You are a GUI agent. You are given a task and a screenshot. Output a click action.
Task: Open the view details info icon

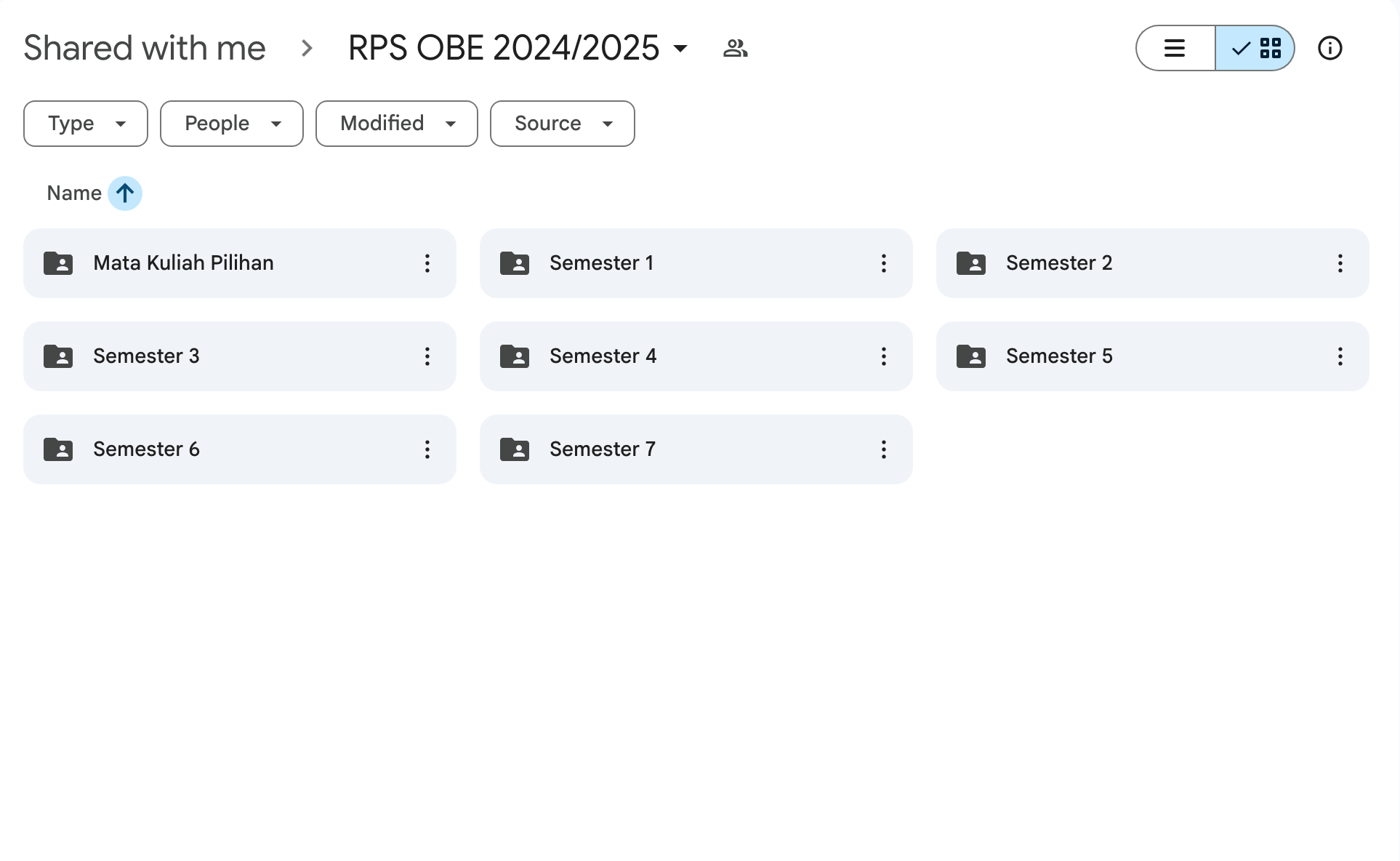[x=1329, y=48]
